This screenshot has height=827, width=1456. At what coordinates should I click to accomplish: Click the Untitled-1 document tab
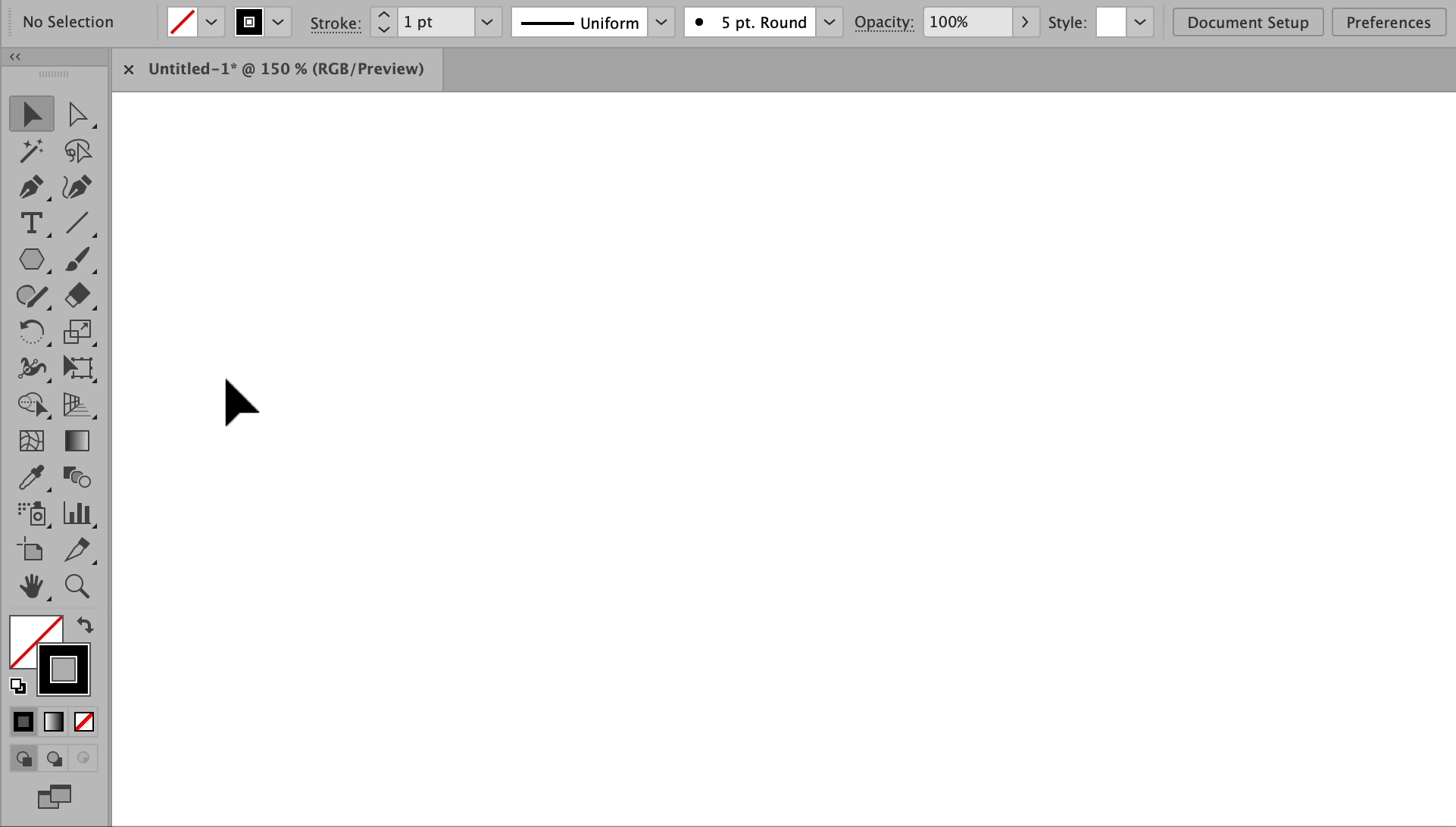click(286, 69)
